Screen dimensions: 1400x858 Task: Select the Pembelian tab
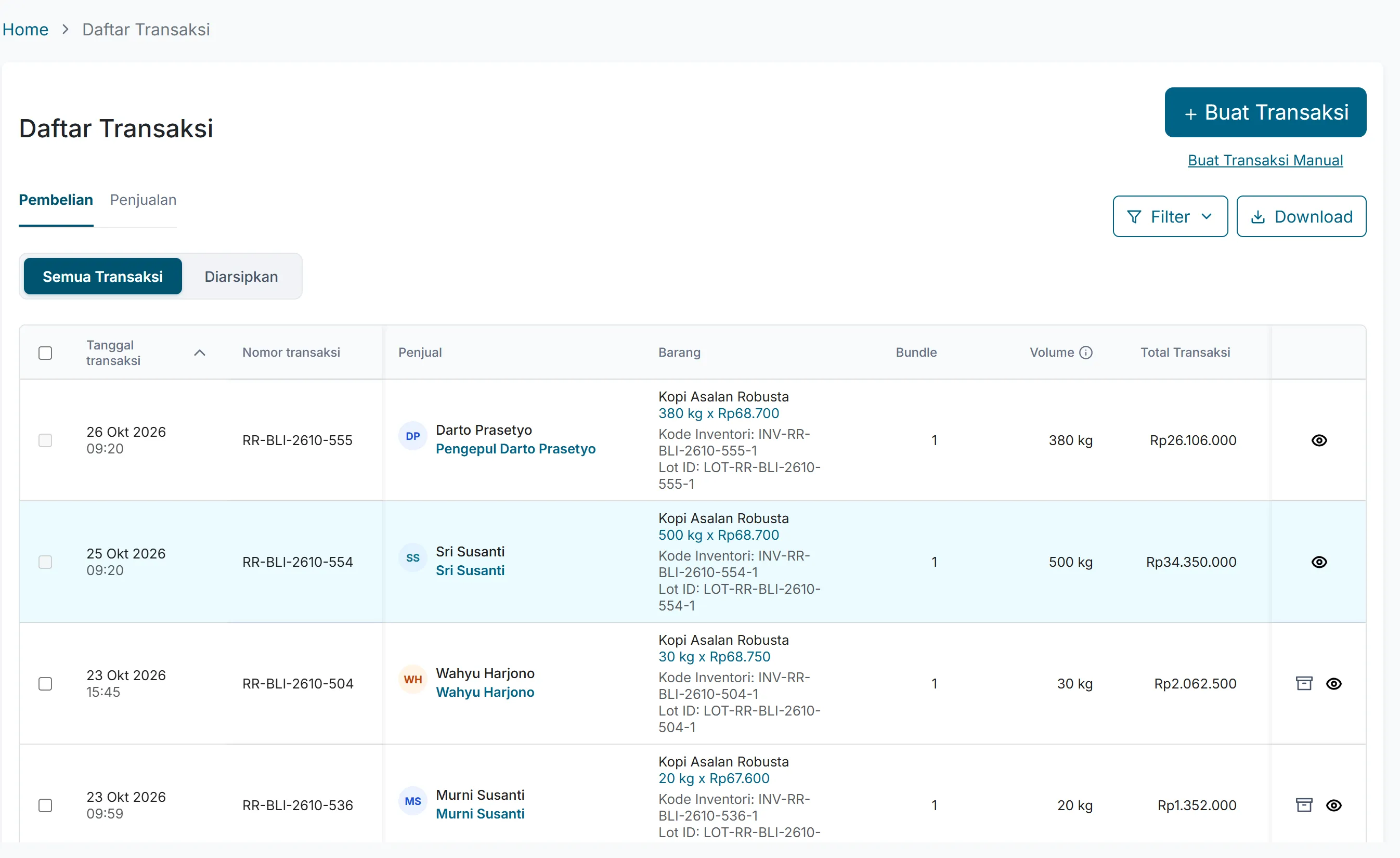click(x=56, y=200)
